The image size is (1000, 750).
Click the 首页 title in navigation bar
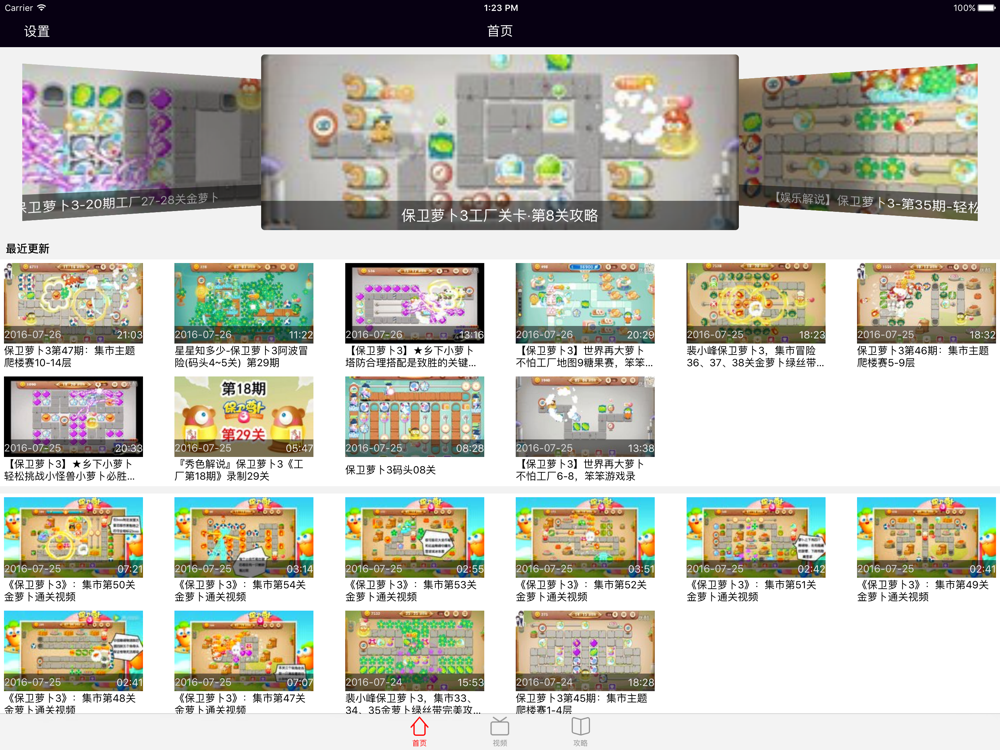(499, 31)
